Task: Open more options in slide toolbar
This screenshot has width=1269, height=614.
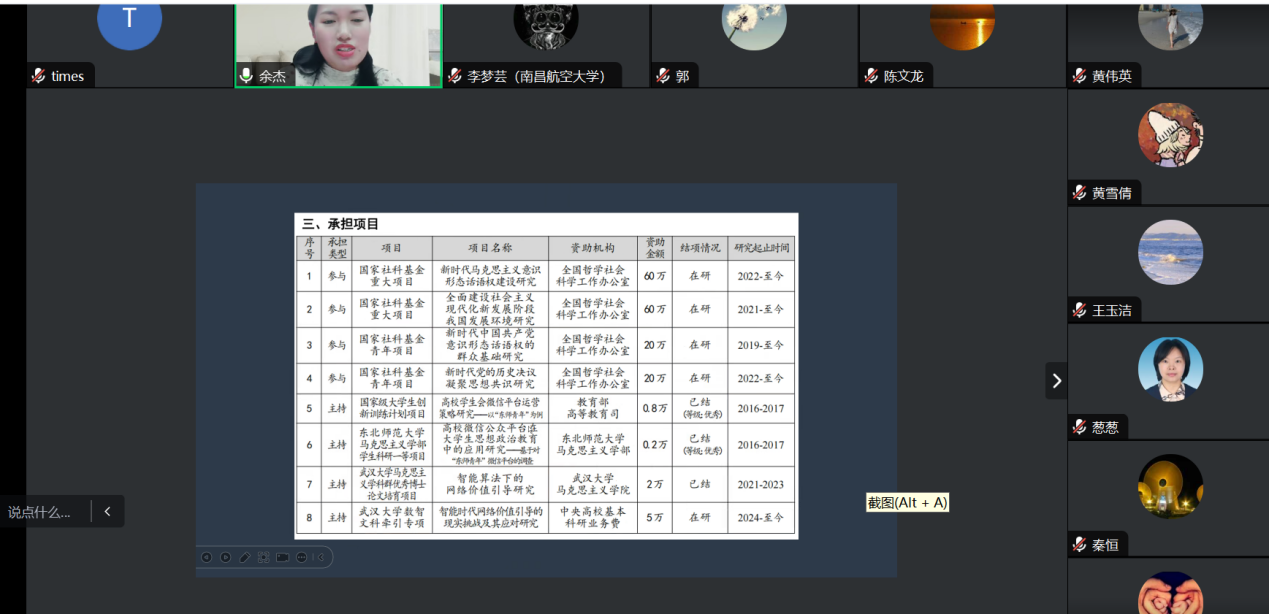Action: [x=301, y=557]
